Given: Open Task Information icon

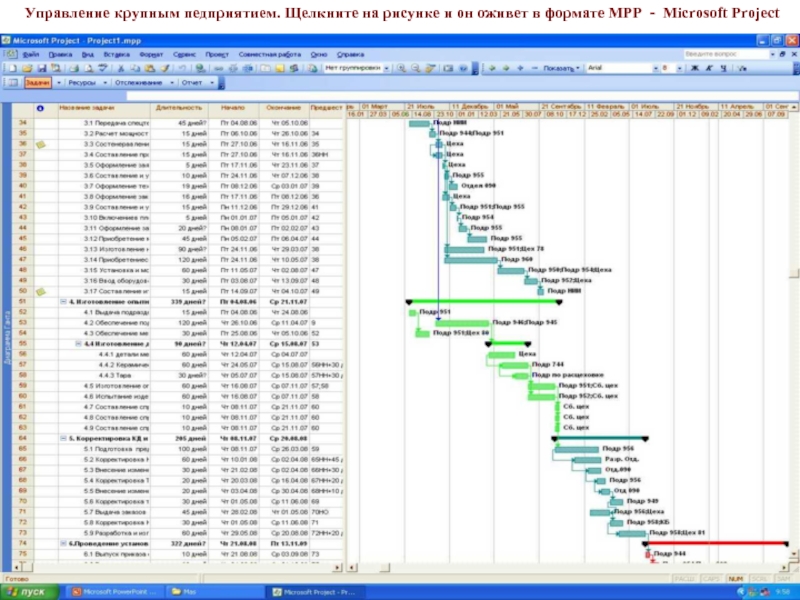Looking at the screenshot, I should click(265, 68).
